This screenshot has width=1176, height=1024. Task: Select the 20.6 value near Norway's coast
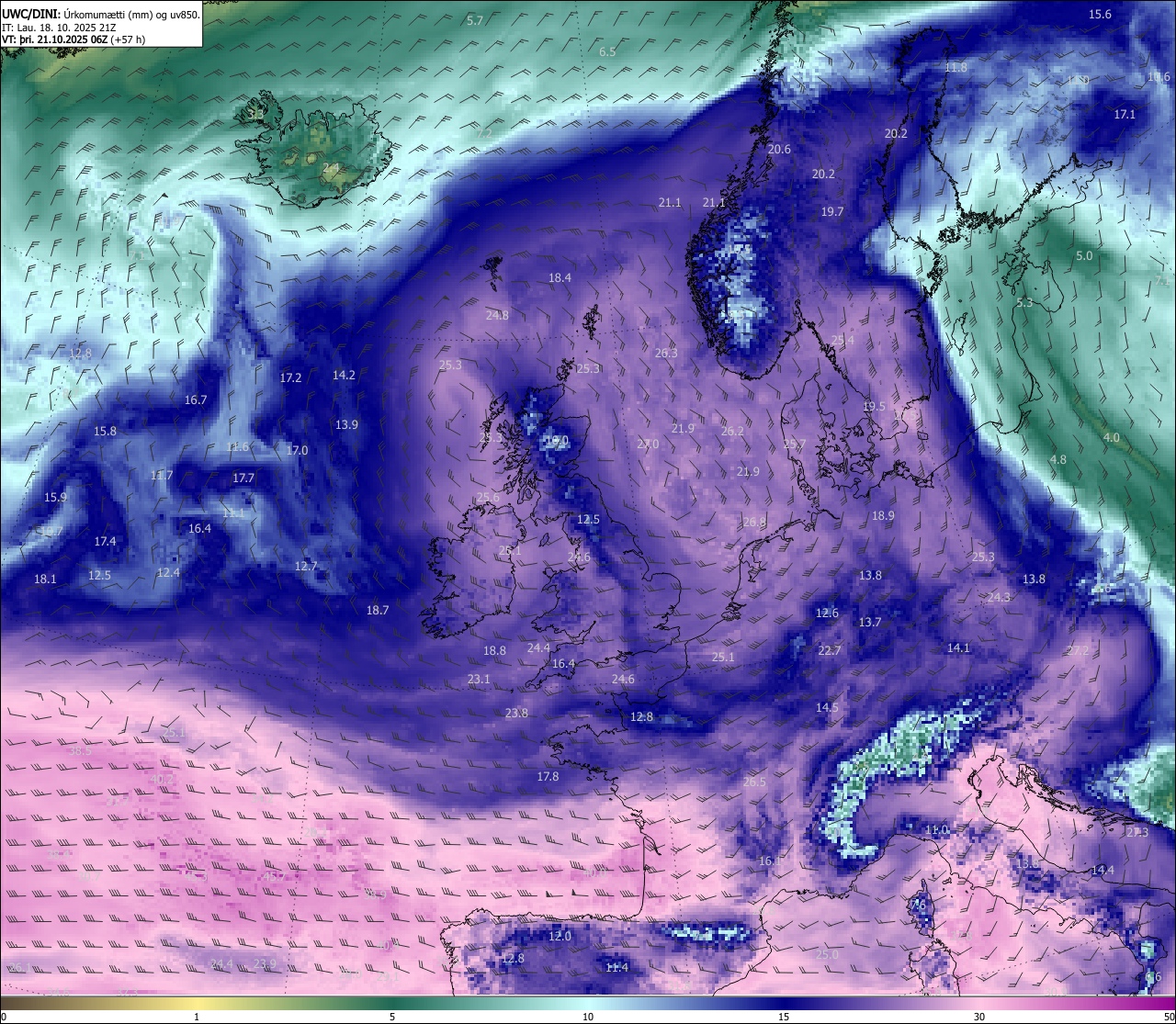click(779, 149)
